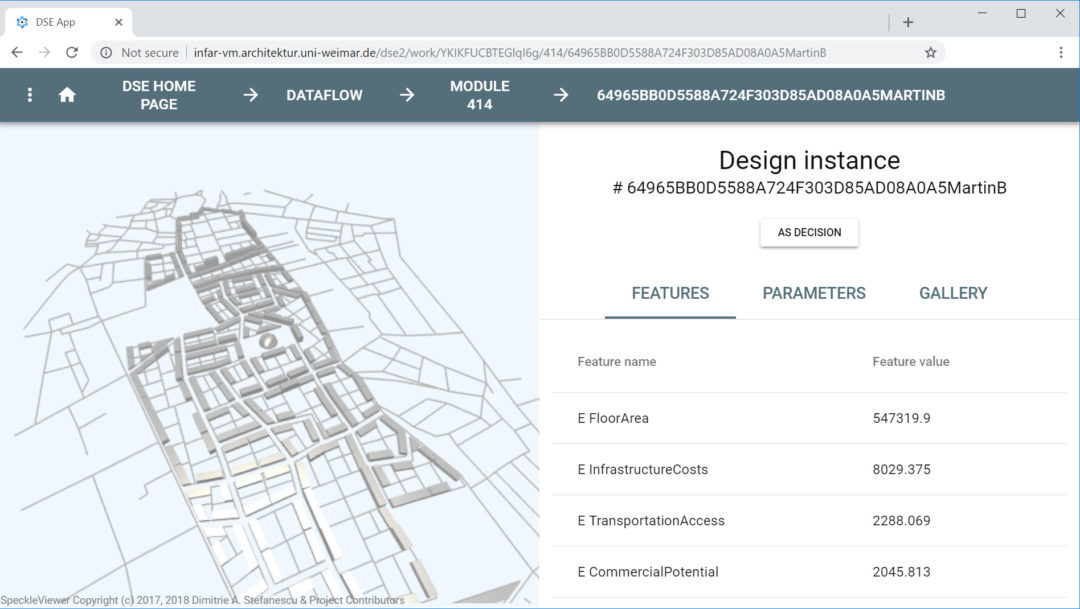Click the Design instance heading
The width and height of the screenshot is (1080, 609).
809,161
